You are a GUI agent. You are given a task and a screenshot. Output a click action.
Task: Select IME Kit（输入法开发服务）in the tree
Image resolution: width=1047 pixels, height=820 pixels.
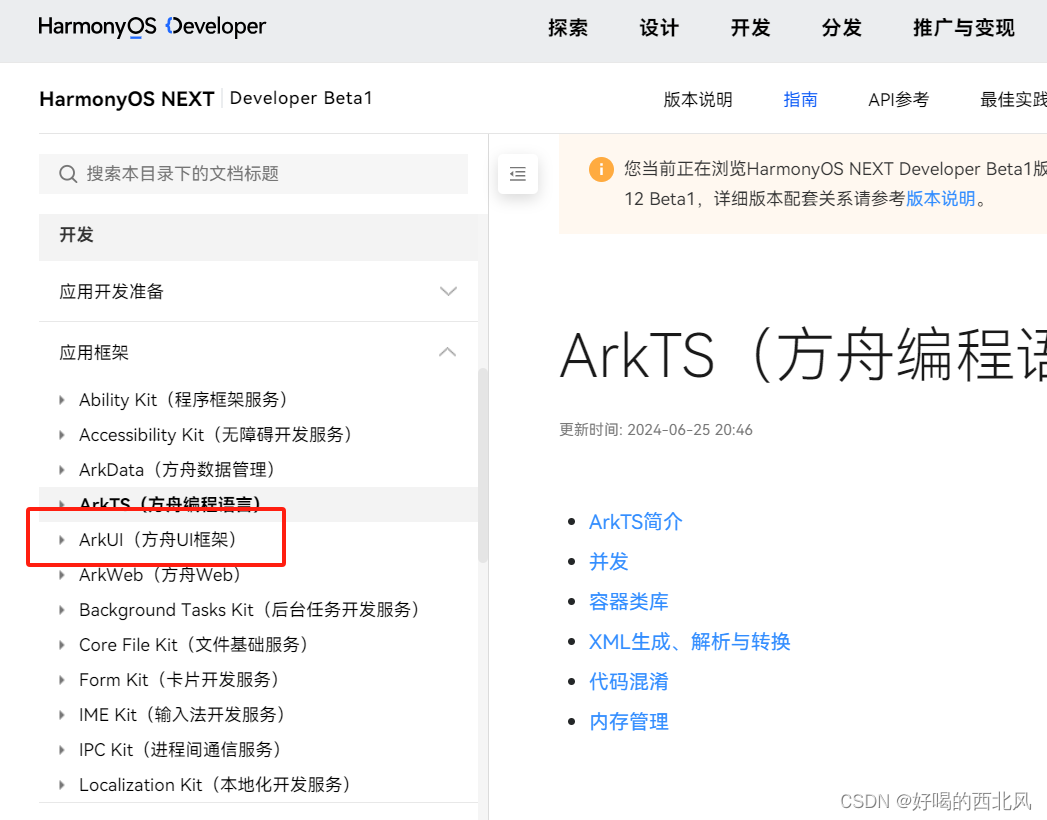tap(182, 714)
